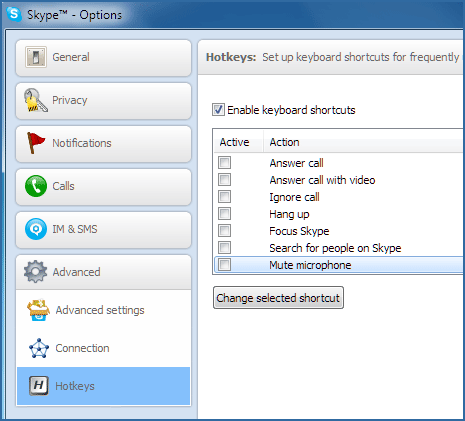Uncheck Enable keyboard shortcuts
The width and height of the screenshot is (465, 421).
coord(218,110)
